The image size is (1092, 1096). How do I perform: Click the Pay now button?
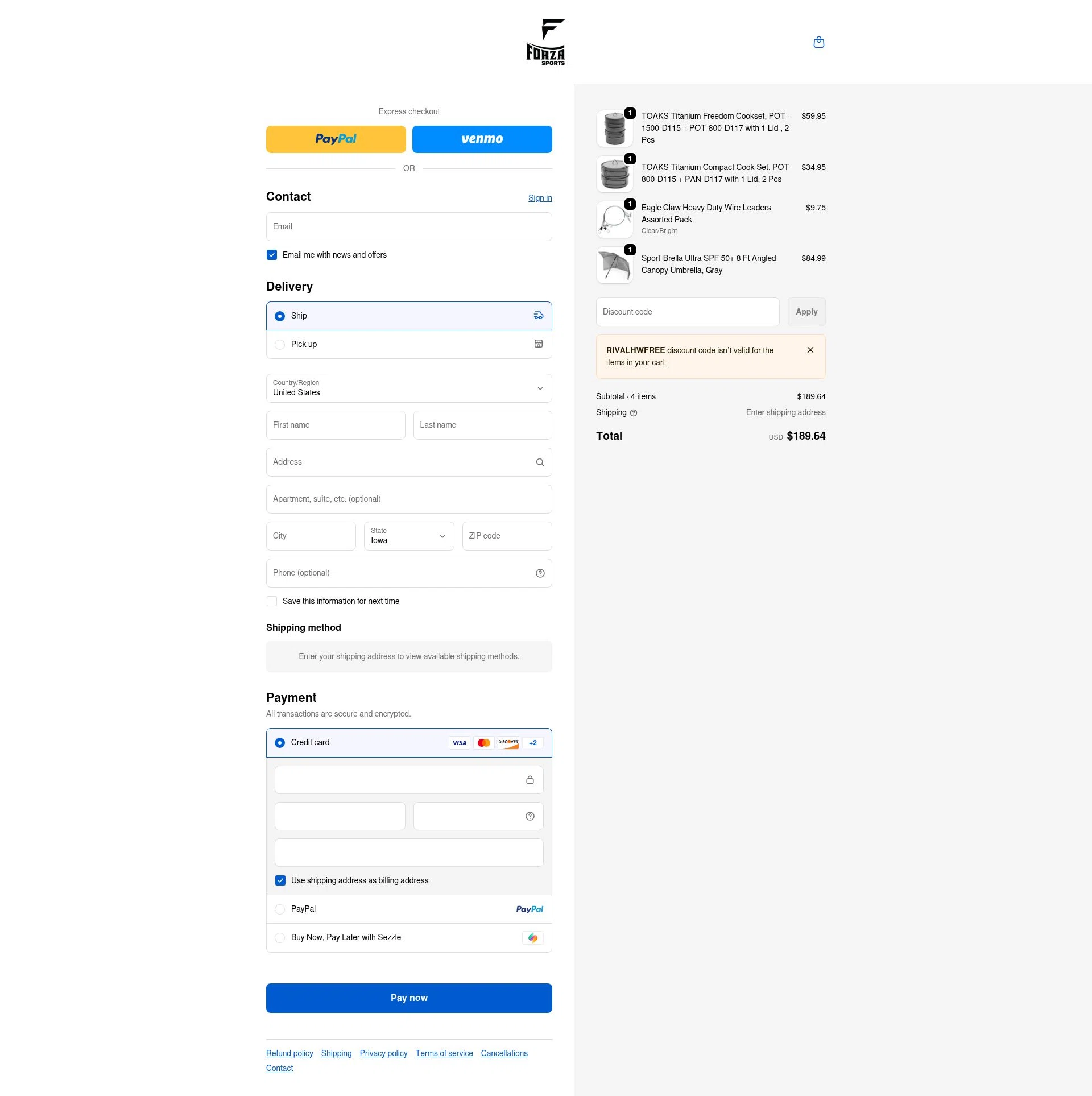tap(408, 998)
